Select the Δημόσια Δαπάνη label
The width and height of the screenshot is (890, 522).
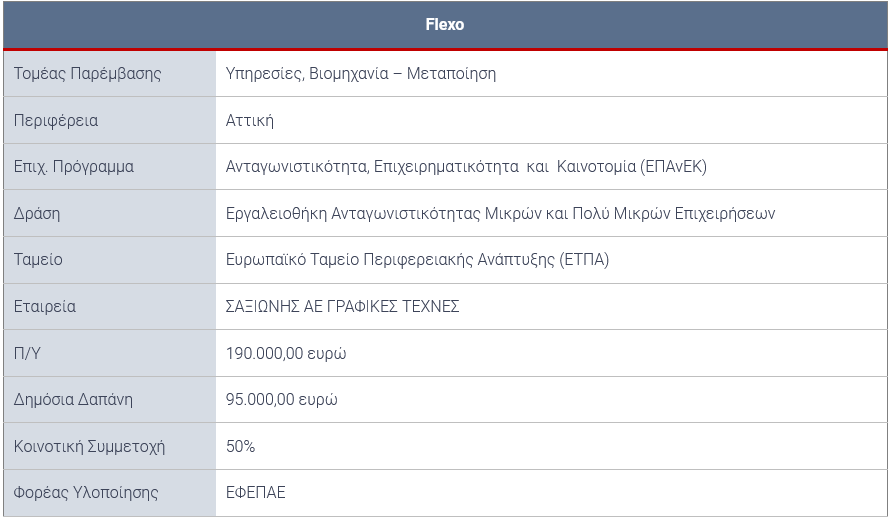(73, 399)
